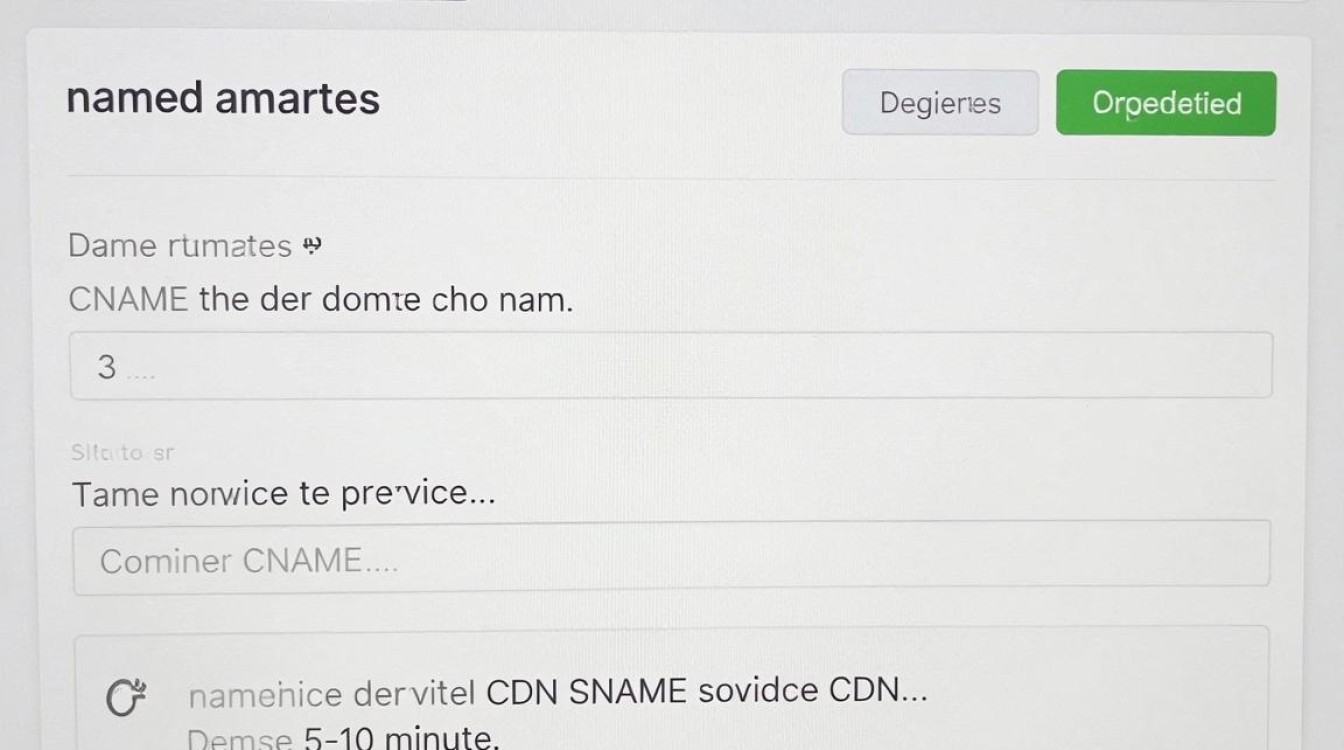Click the green Orgedetied button
The image size is (1344, 750).
coord(1166,103)
